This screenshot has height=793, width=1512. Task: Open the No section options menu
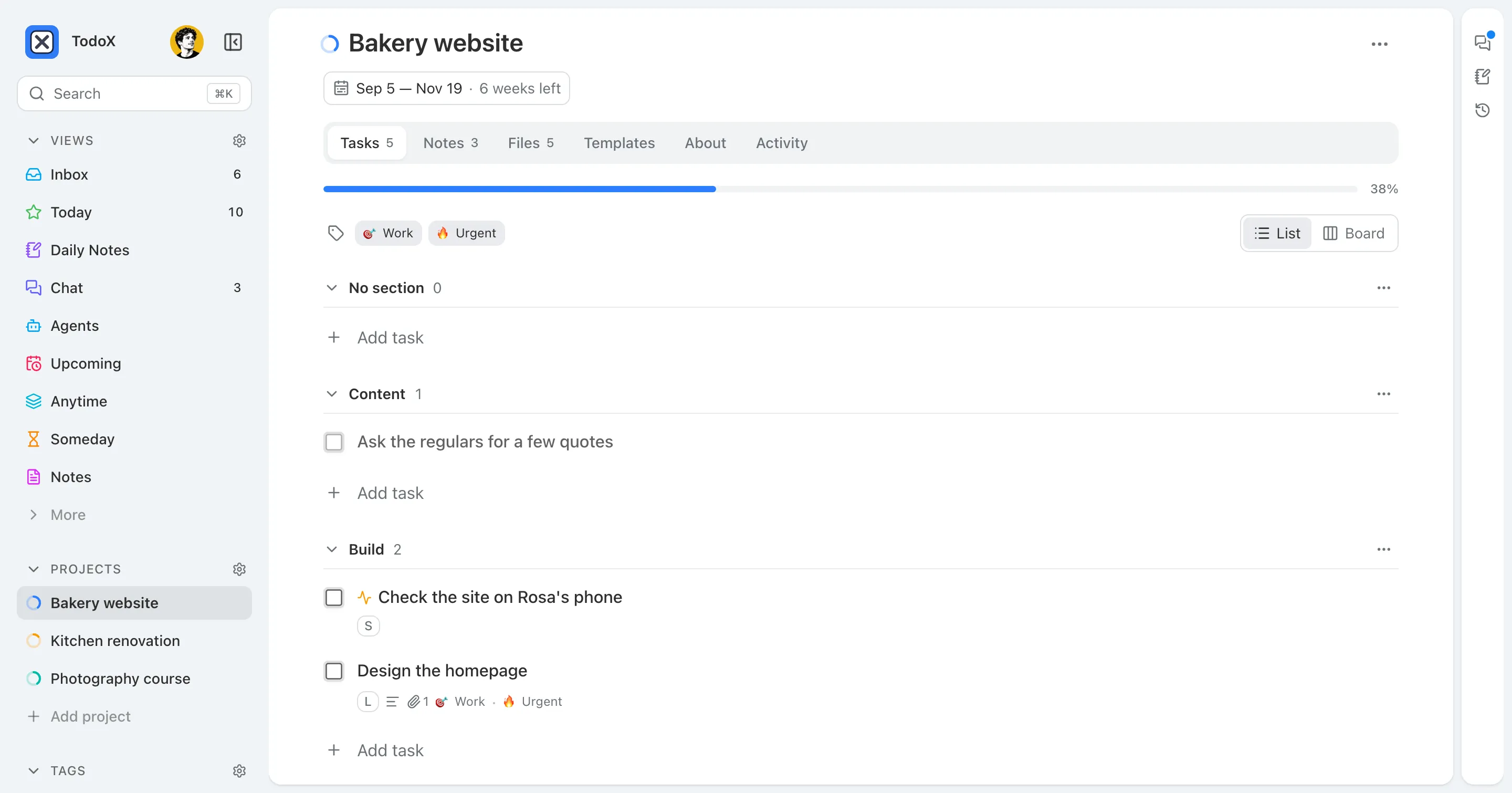tap(1383, 288)
